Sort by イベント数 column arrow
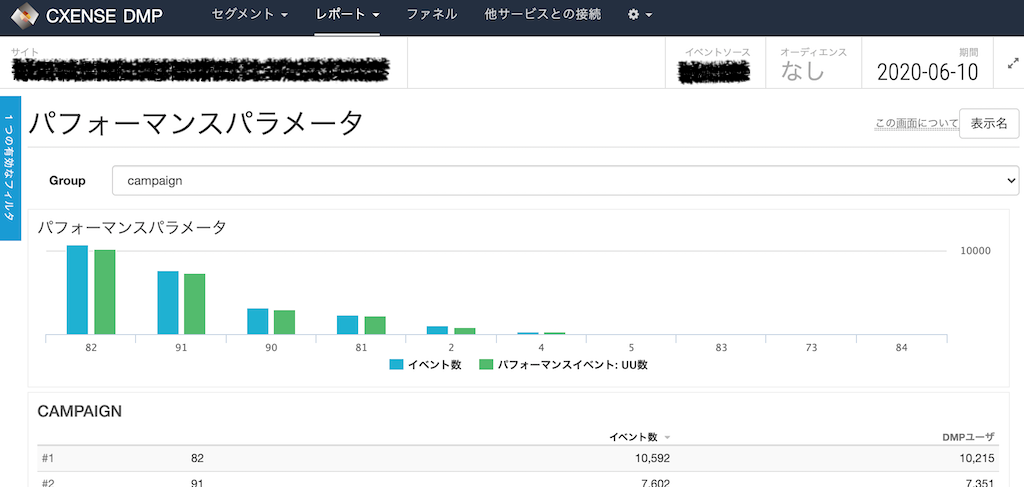1024x487 pixels. point(667,438)
